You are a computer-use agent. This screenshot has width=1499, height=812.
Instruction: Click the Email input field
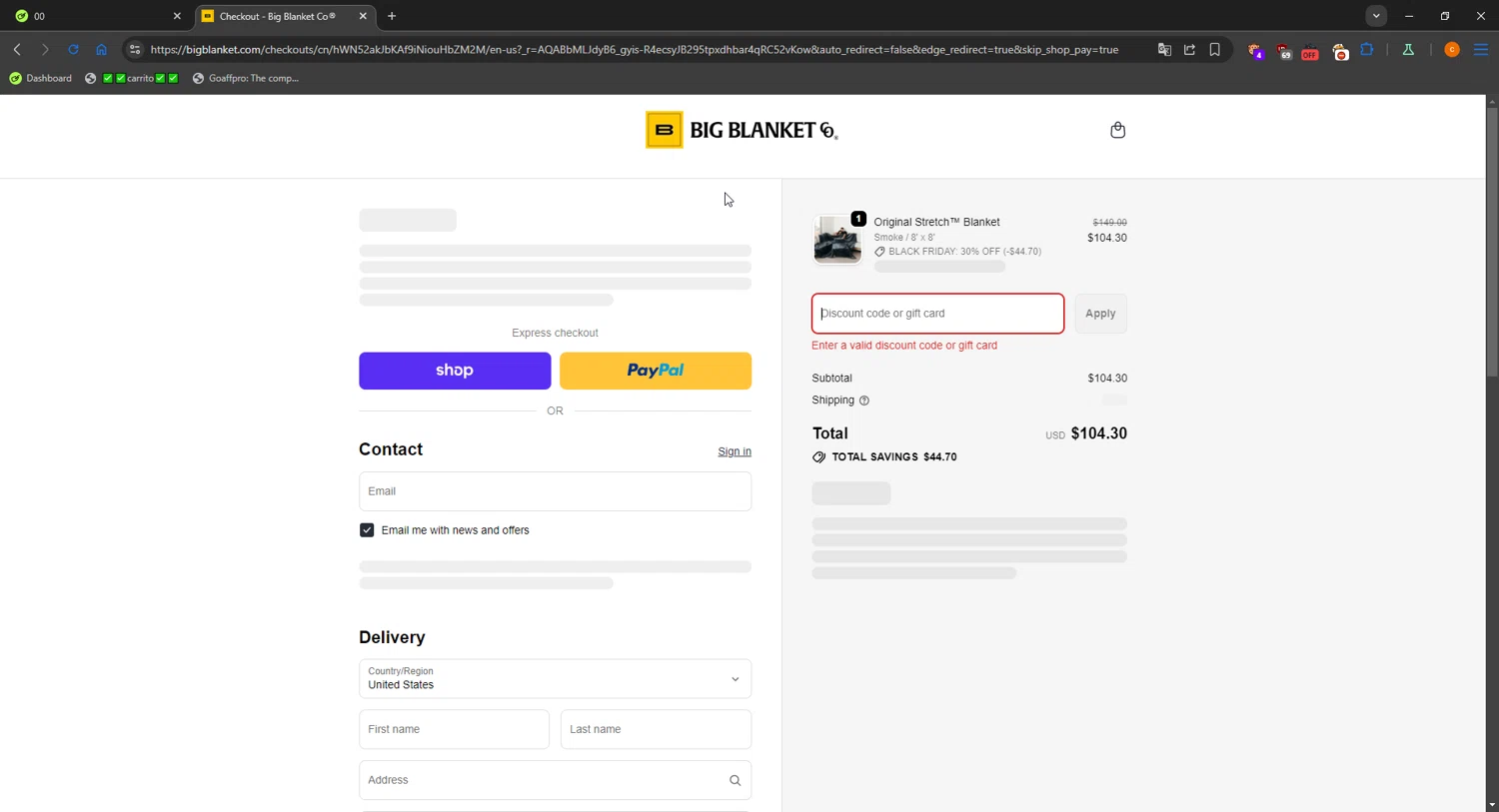tap(555, 491)
